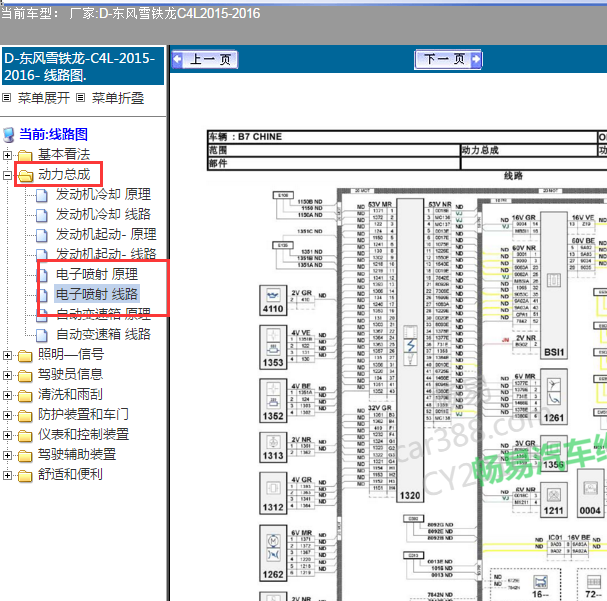Click the 仪表和控制装置 folder icon
This screenshot has width=607, height=601.
point(25,436)
